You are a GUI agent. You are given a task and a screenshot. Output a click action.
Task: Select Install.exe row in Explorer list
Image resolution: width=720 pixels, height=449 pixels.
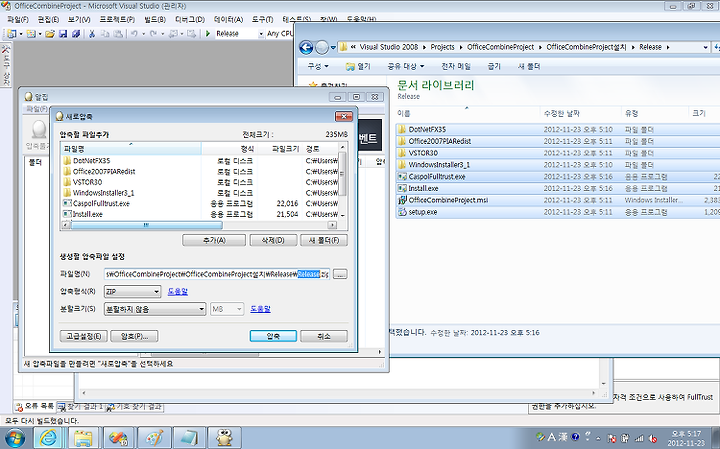coord(557,188)
